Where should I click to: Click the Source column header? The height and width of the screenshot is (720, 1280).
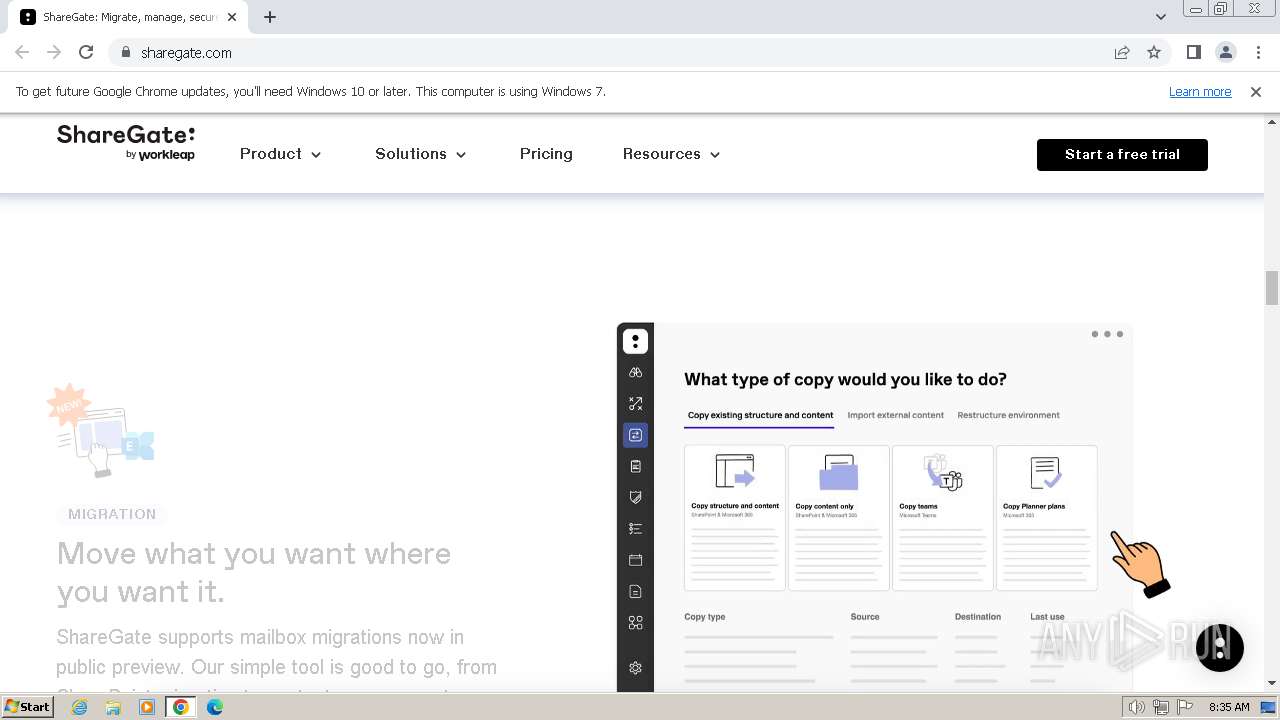865,617
